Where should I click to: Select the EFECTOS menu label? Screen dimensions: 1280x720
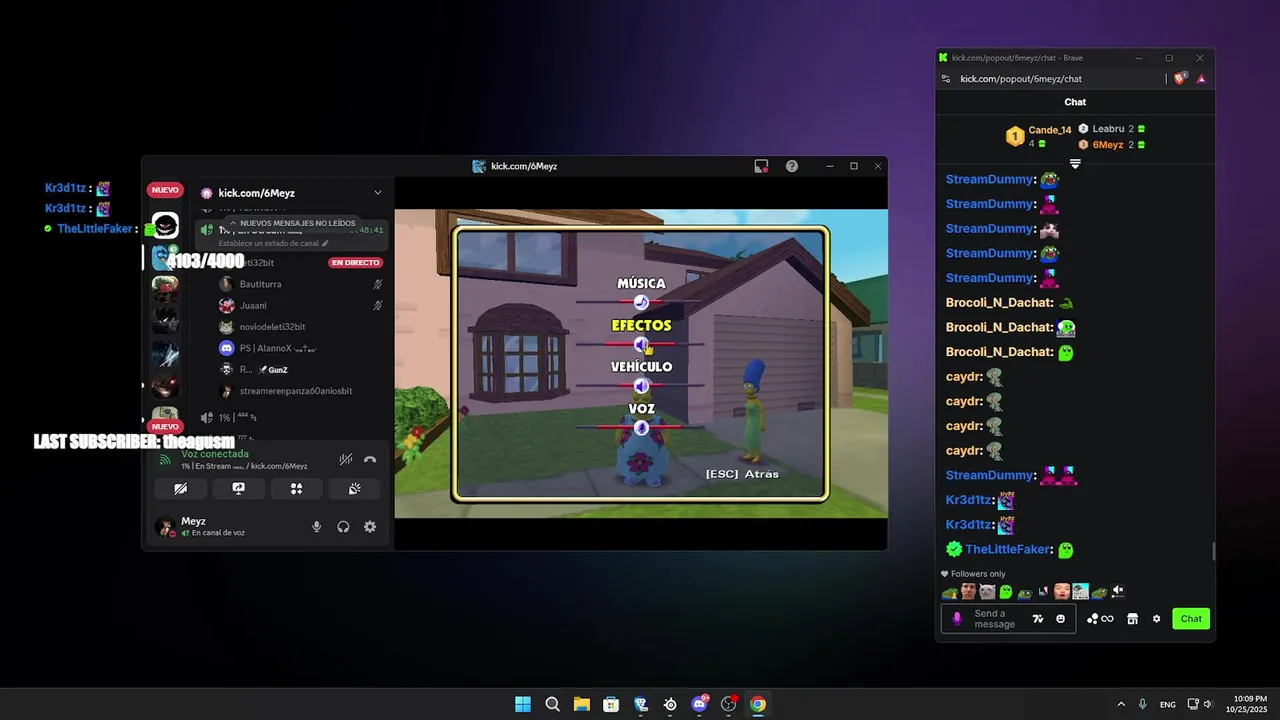point(641,325)
